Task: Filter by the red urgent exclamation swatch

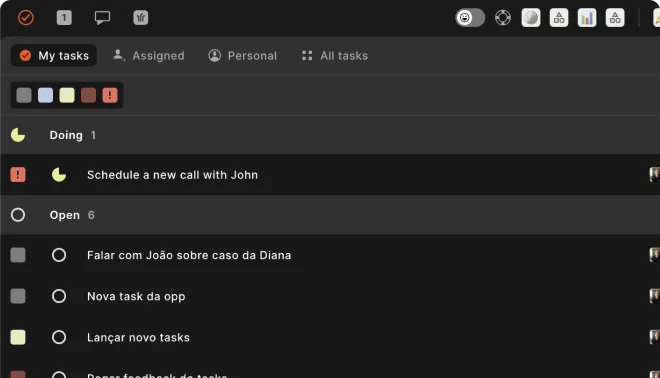Action: pyautogui.click(x=110, y=95)
